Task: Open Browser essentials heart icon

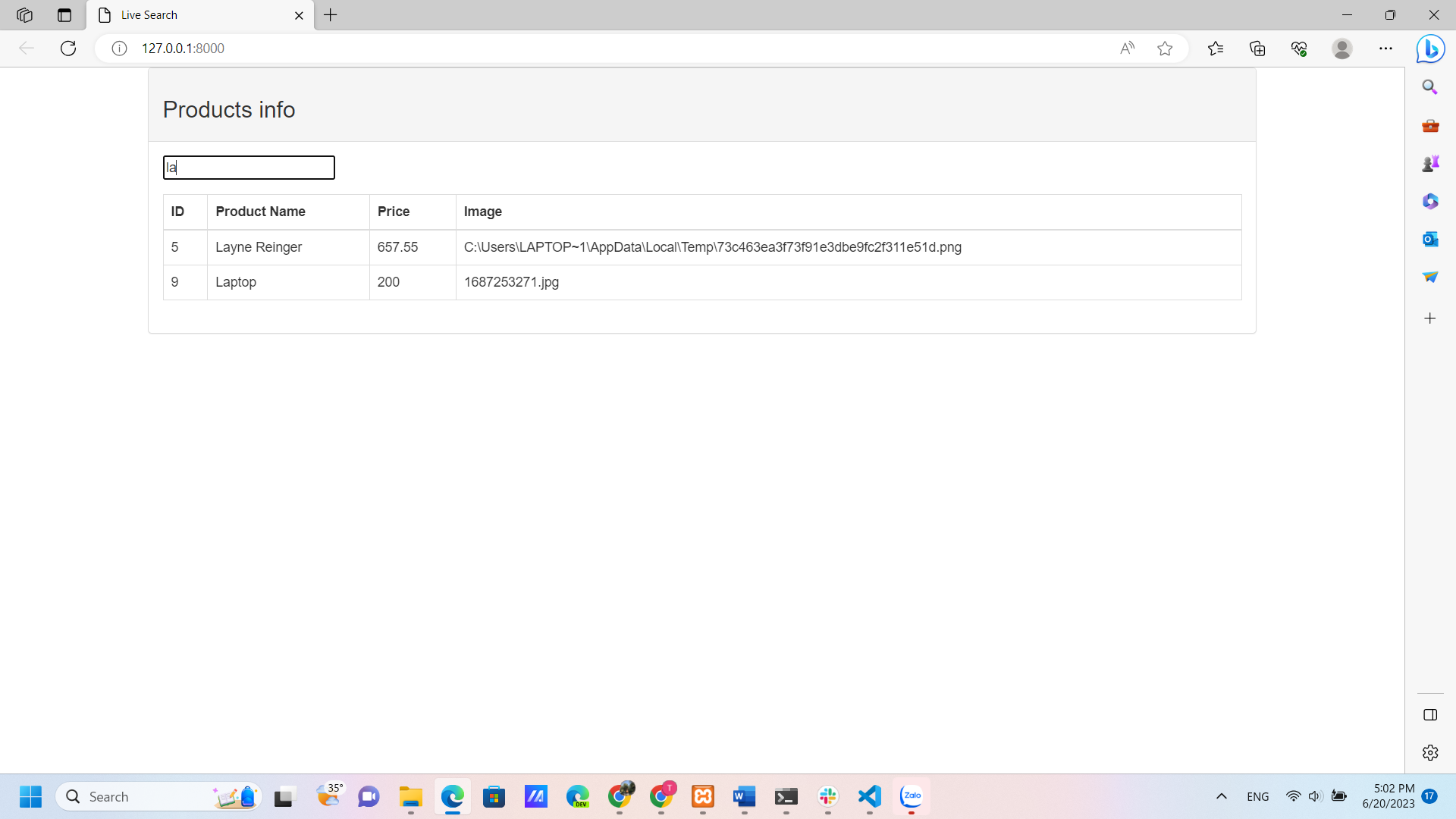Action: 1299,49
